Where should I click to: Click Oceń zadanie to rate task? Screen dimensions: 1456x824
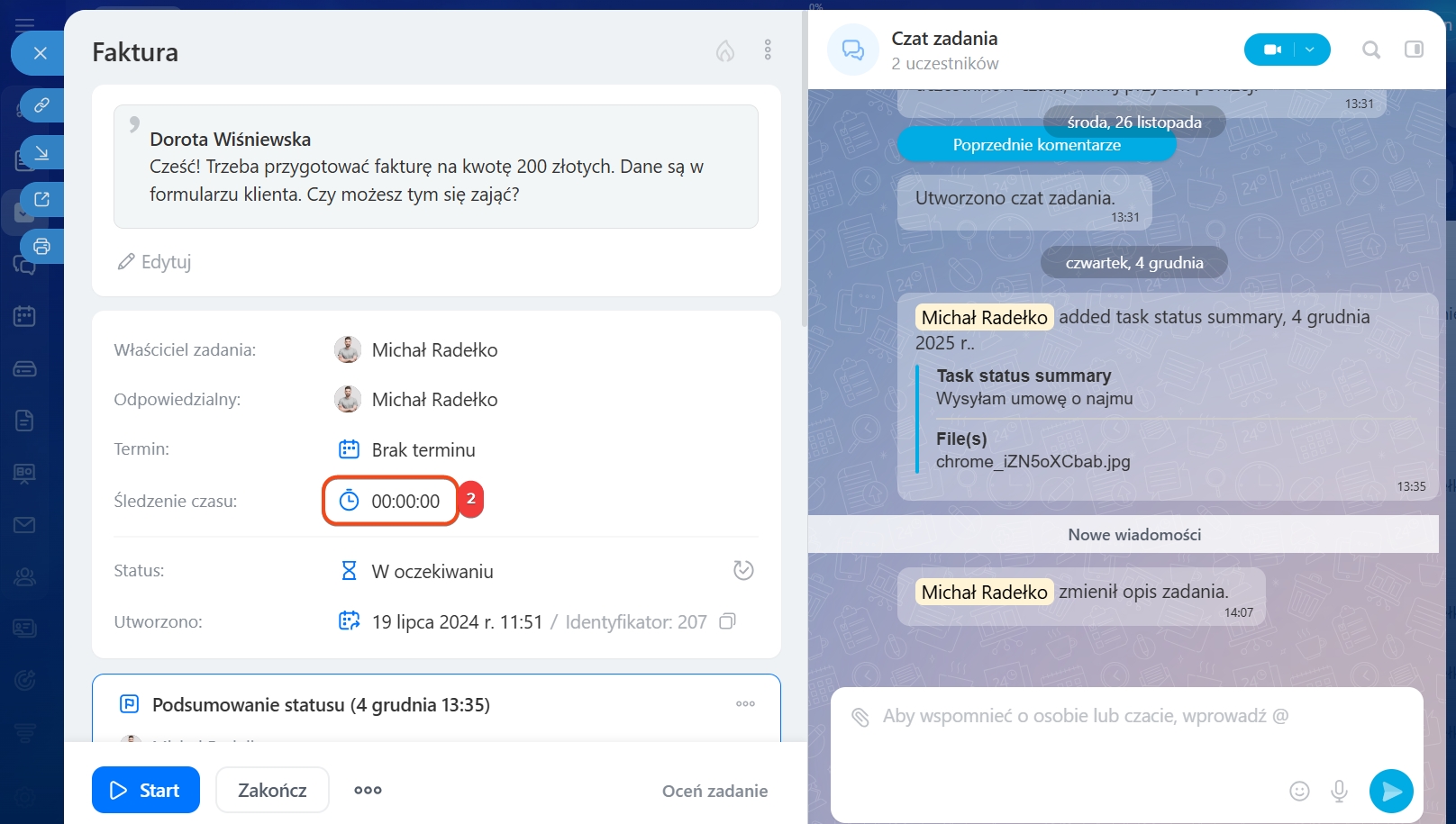tap(714, 791)
